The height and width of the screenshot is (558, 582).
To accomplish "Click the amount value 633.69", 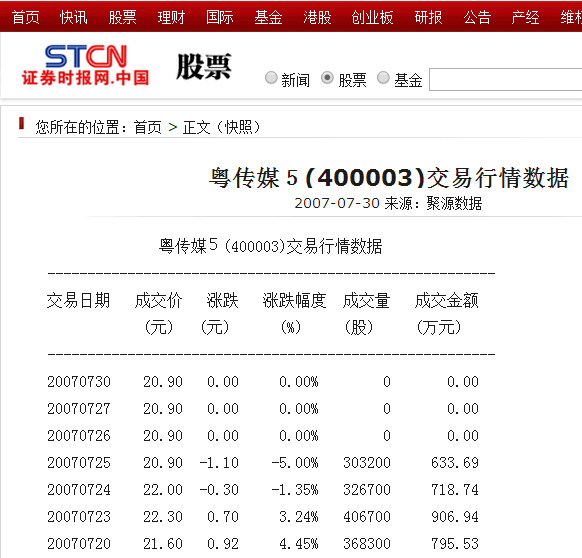I will click(455, 463).
